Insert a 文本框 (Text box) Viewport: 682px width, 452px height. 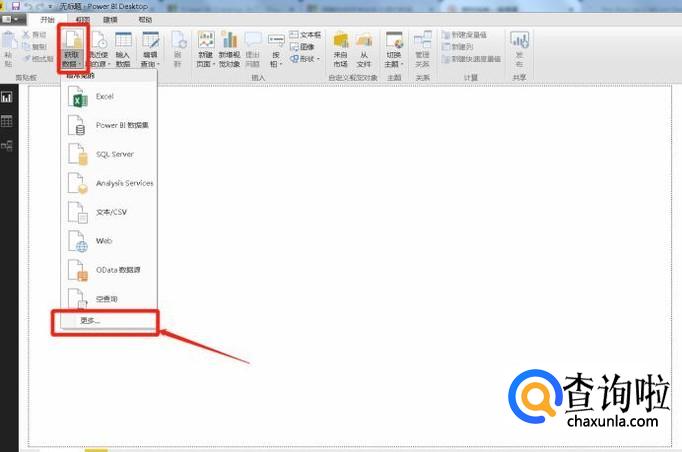[305, 34]
